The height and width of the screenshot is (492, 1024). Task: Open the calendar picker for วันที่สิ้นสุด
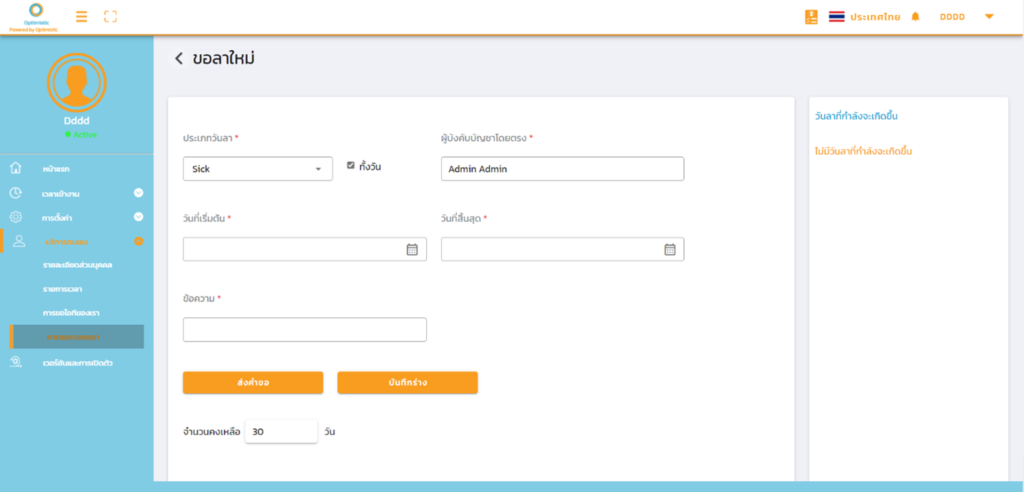(x=670, y=250)
